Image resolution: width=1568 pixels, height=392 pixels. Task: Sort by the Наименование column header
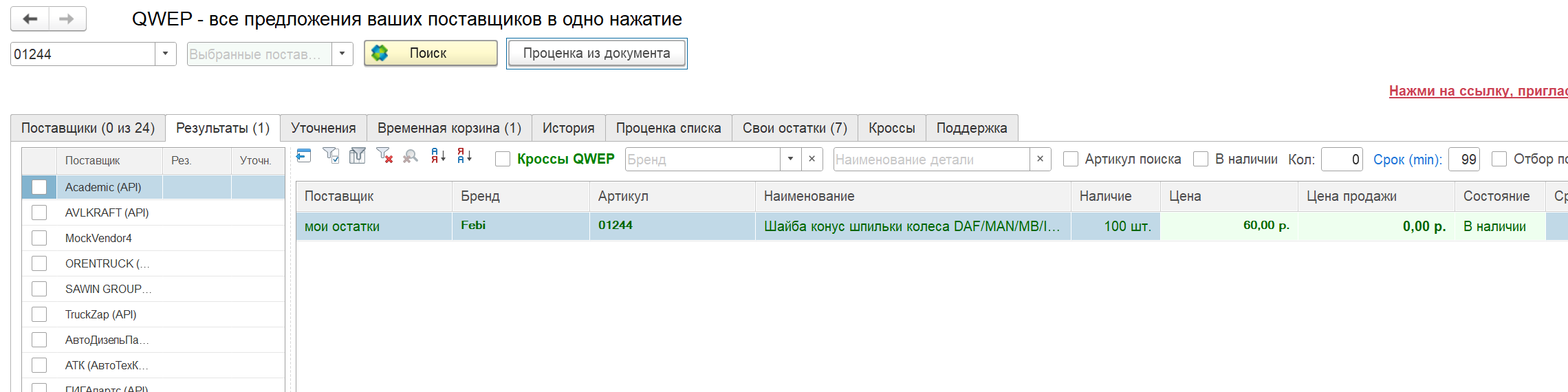point(913,196)
